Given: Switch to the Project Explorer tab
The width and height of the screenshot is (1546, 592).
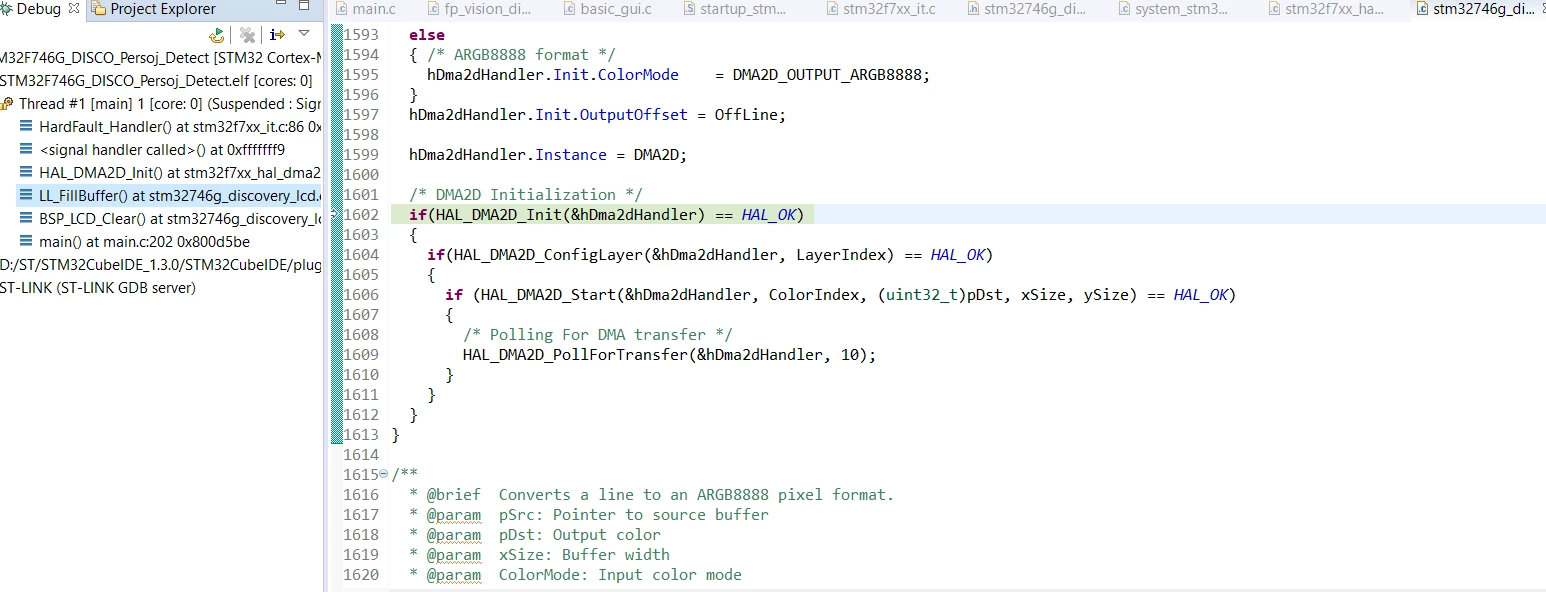Looking at the screenshot, I should click(153, 9).
